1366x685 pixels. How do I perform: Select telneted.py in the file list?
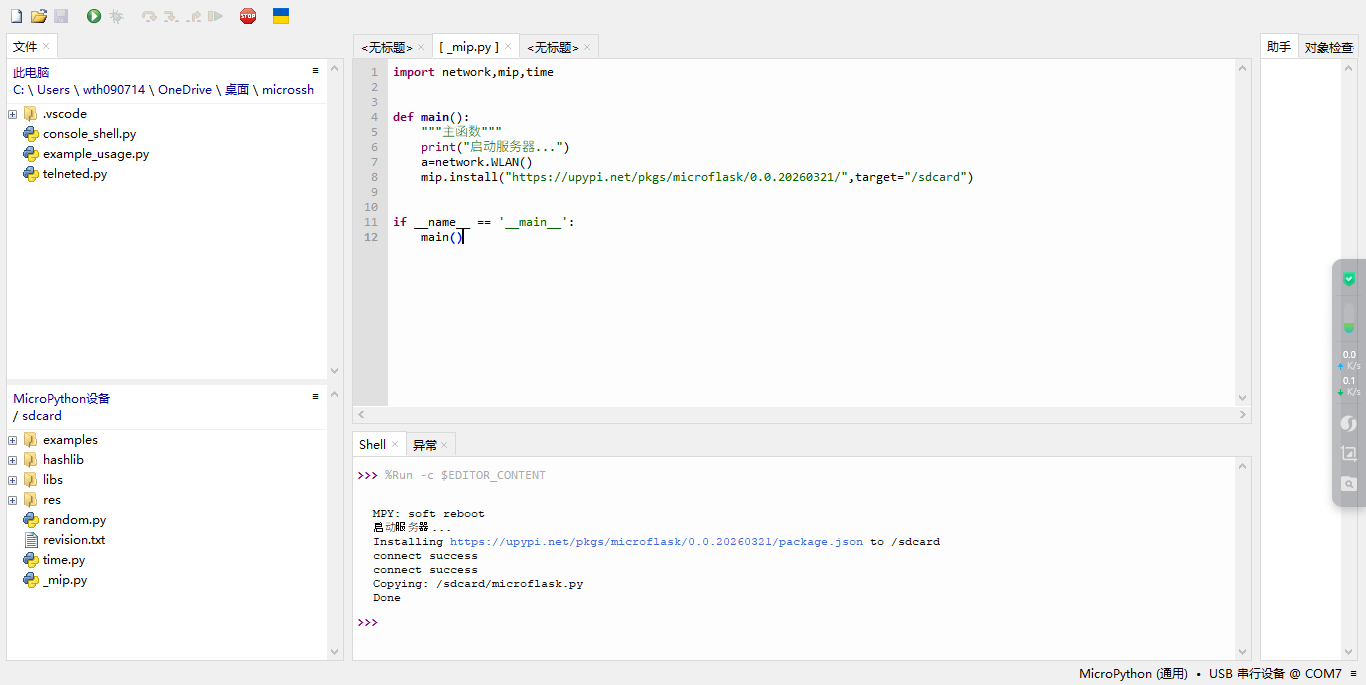pos(74,174)
